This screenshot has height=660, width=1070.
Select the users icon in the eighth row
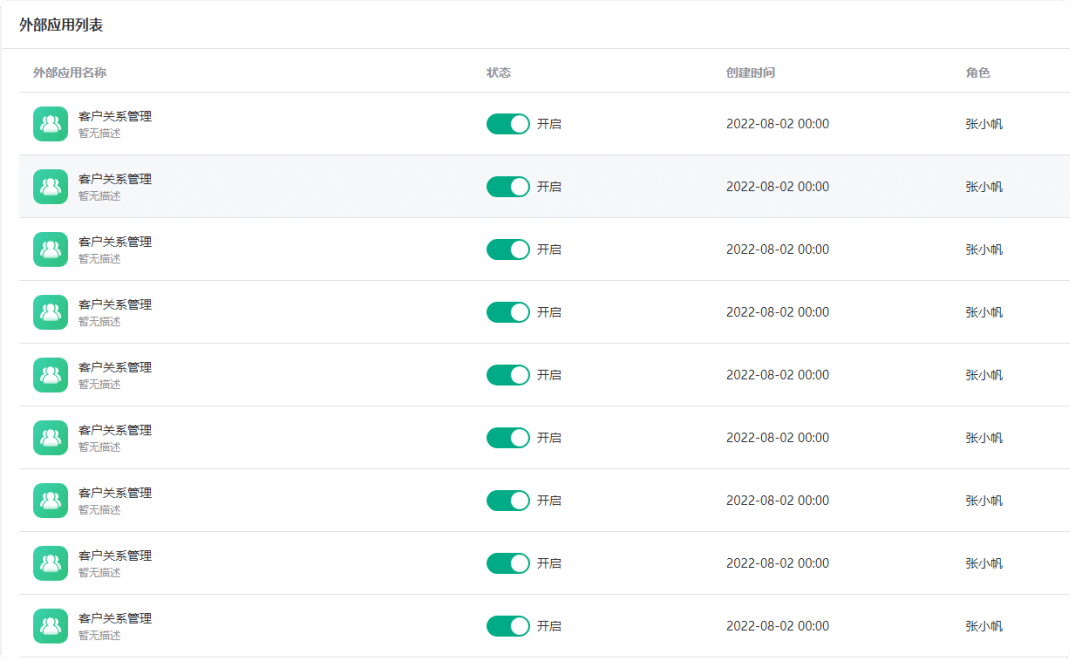coord(50,563)
